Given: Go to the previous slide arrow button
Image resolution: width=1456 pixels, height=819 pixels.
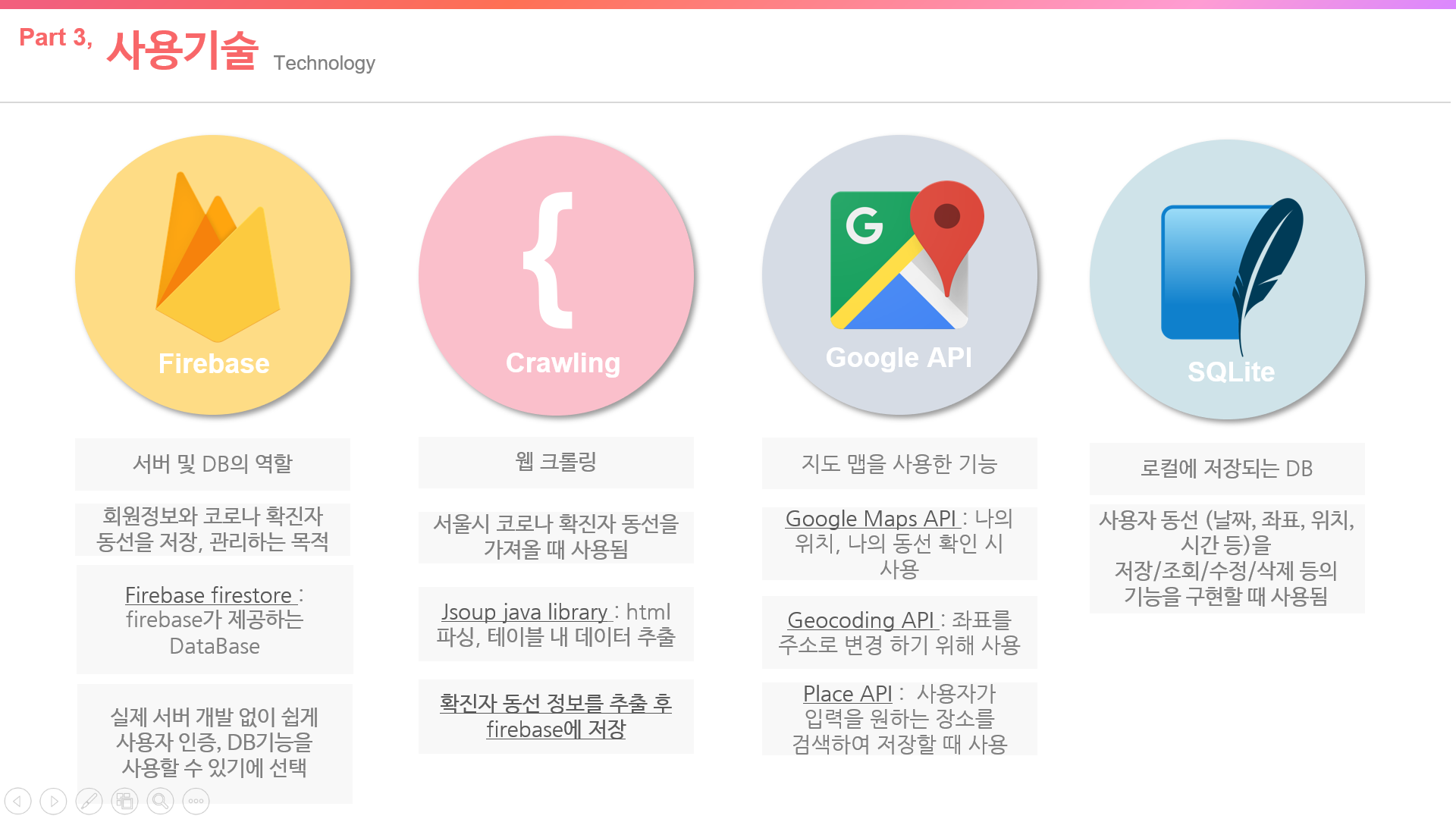Looking at the screenshot, I should tap(18, 801).
